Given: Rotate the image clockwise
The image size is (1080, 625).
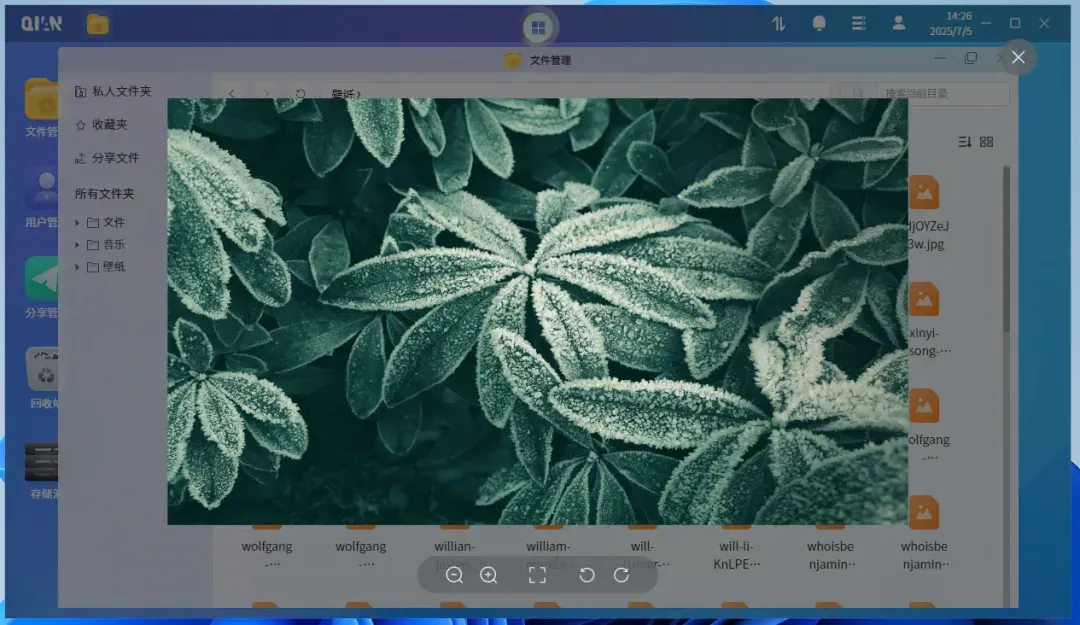Looking at the screenshot, I should pos(621,575).
